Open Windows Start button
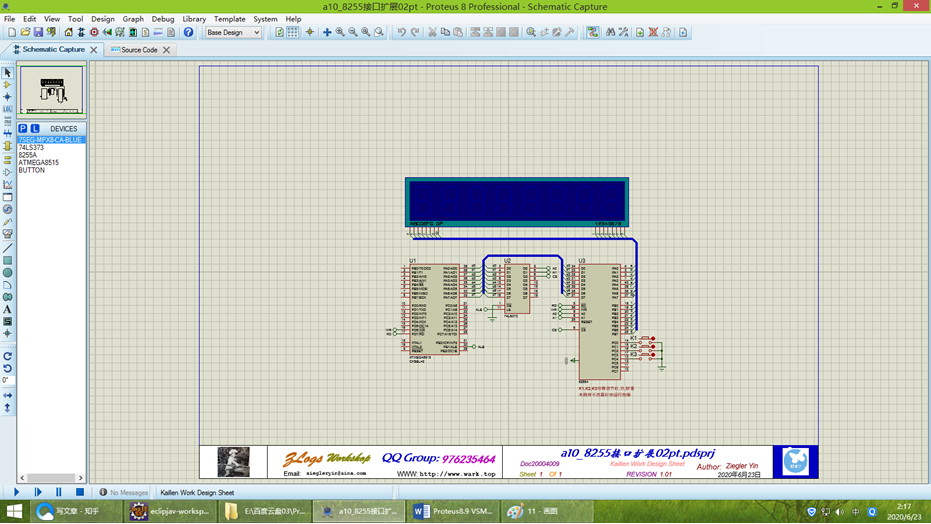The height and width of the screenshot is (524, 931). pos(14,511)
